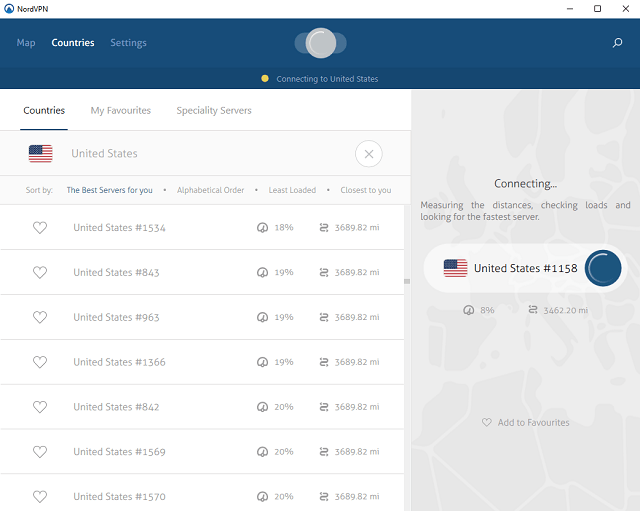640x511 pixels.
Task: Favourite United States #1534 heart icon
Action: (x=40, y=227)
